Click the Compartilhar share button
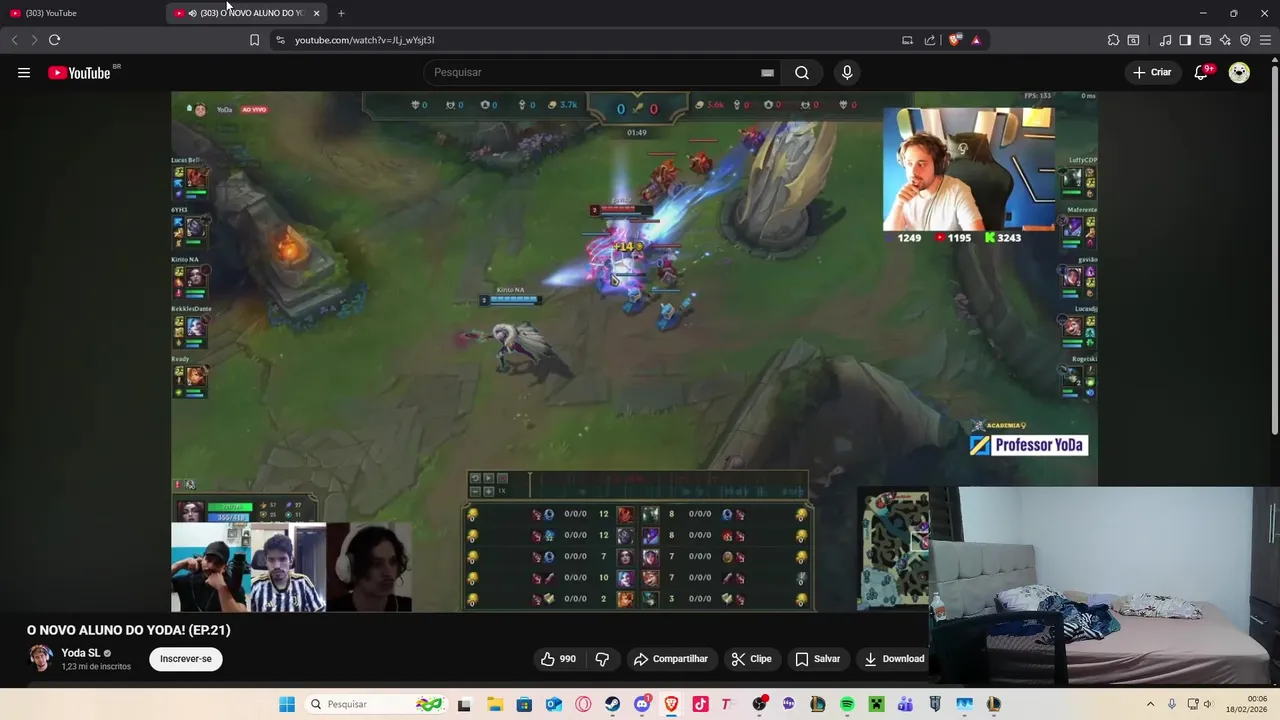The height and width of the screenshot is (720, 1280). [670, 659]
